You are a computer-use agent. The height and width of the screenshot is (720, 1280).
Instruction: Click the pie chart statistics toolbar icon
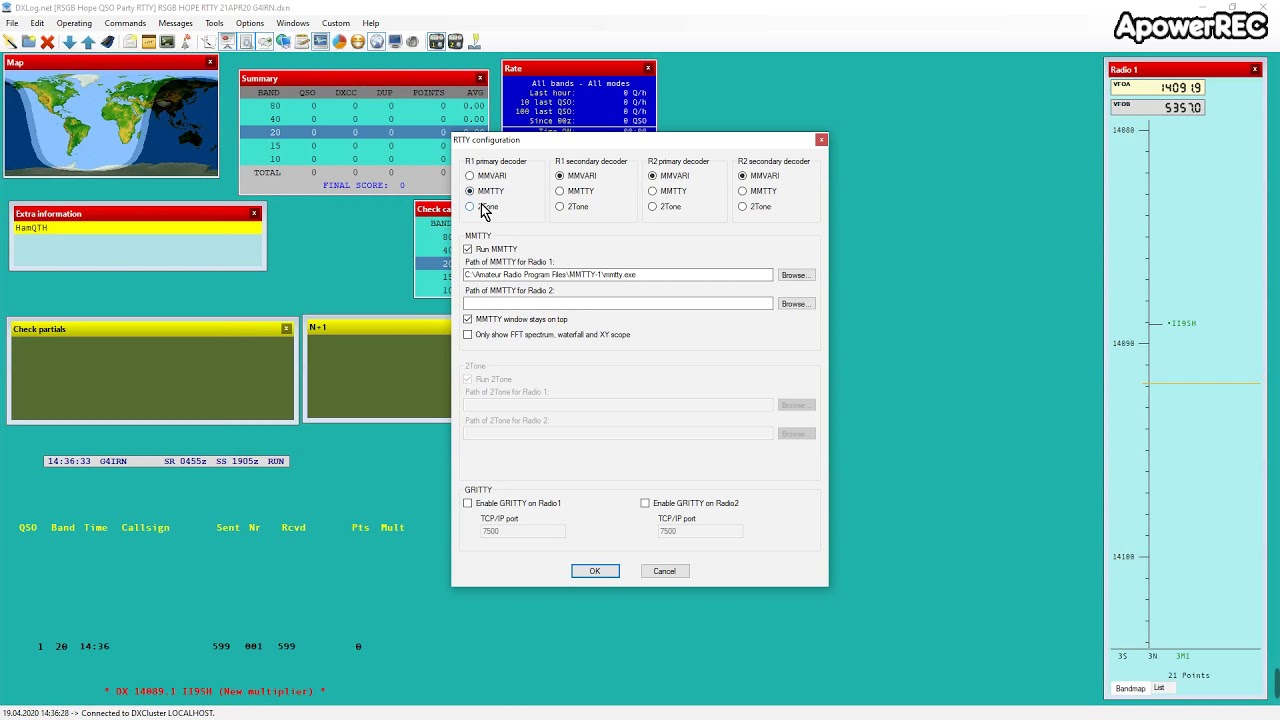pos(339,42)
